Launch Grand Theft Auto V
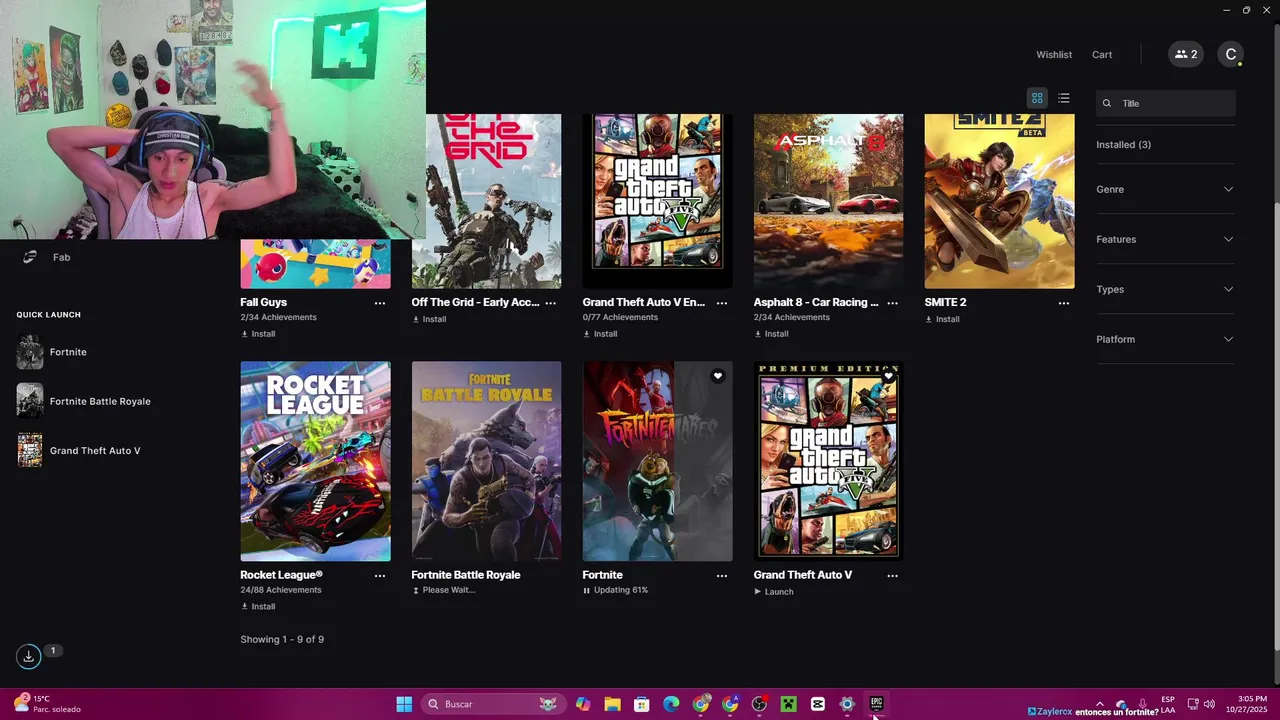The height and width of the screenshot is (720, 1280). (773, 592)
